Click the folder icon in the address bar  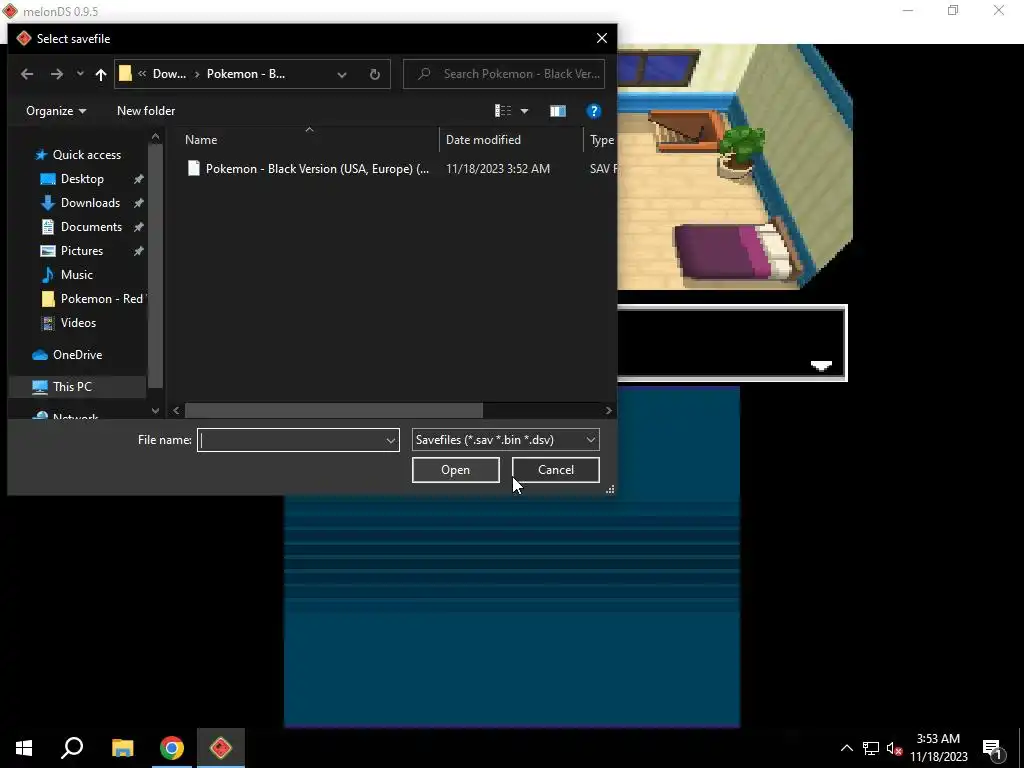[125, 74]
